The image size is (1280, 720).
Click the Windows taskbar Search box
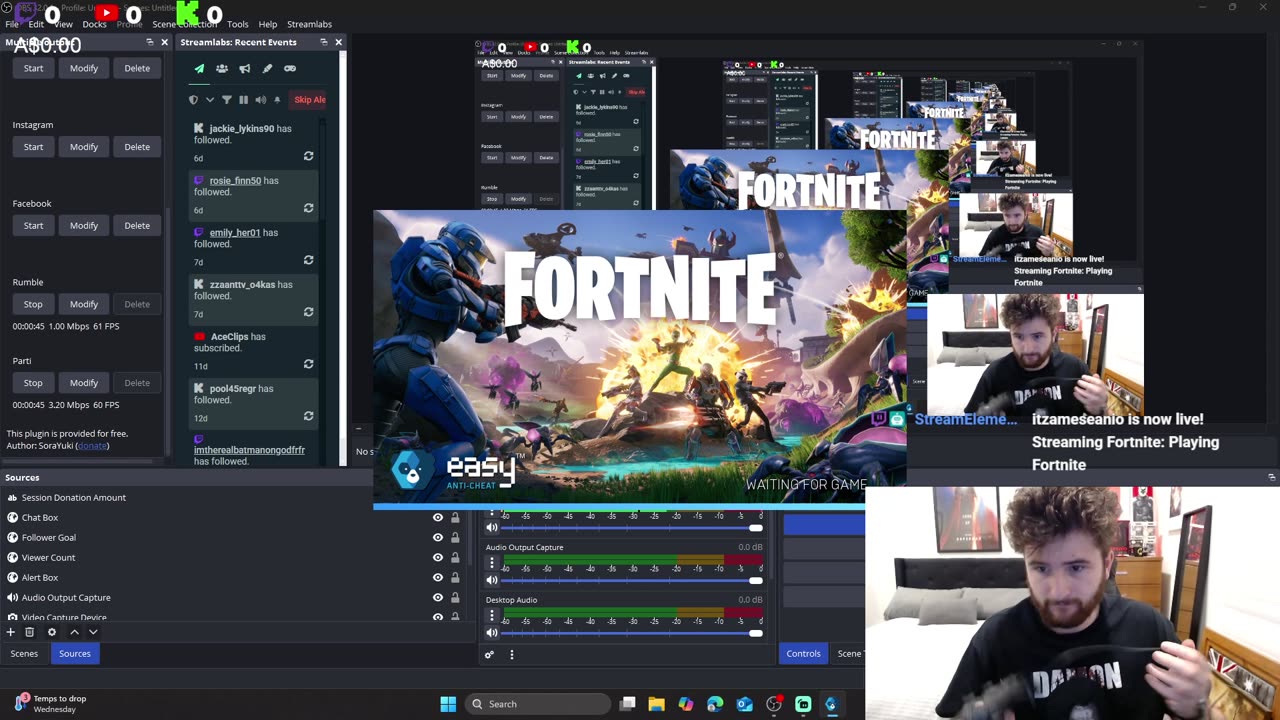pos(538,704)
